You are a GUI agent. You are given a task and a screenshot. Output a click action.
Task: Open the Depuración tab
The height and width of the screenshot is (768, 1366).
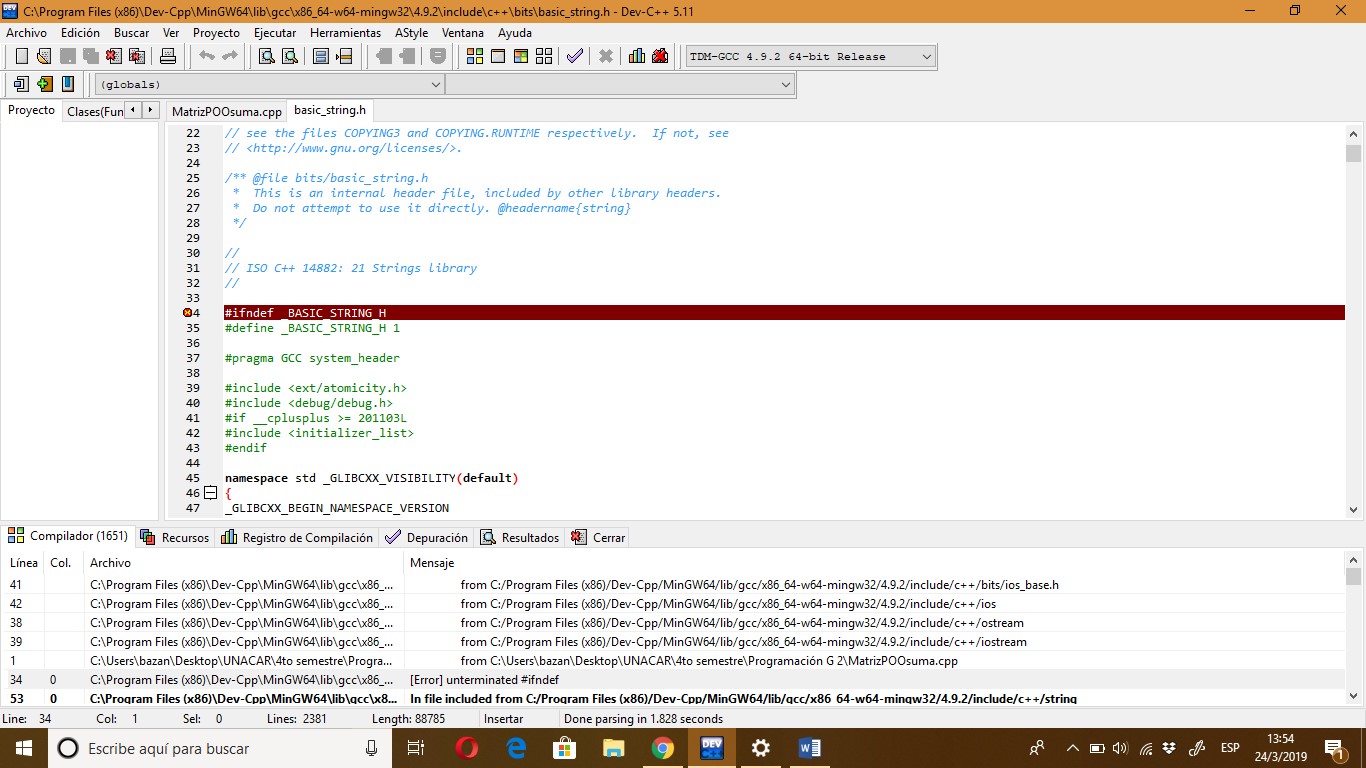pyautogui.click(x=427, y=537)
